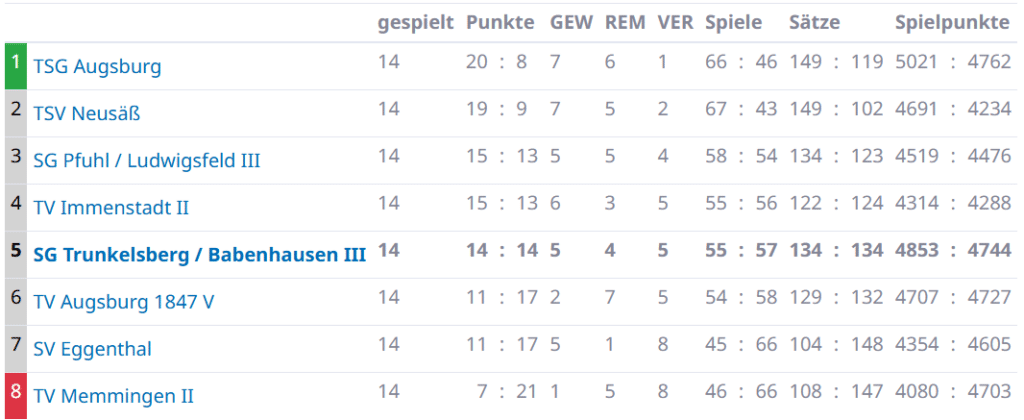
Task: Select the Sätze column header
Action: 814,23
